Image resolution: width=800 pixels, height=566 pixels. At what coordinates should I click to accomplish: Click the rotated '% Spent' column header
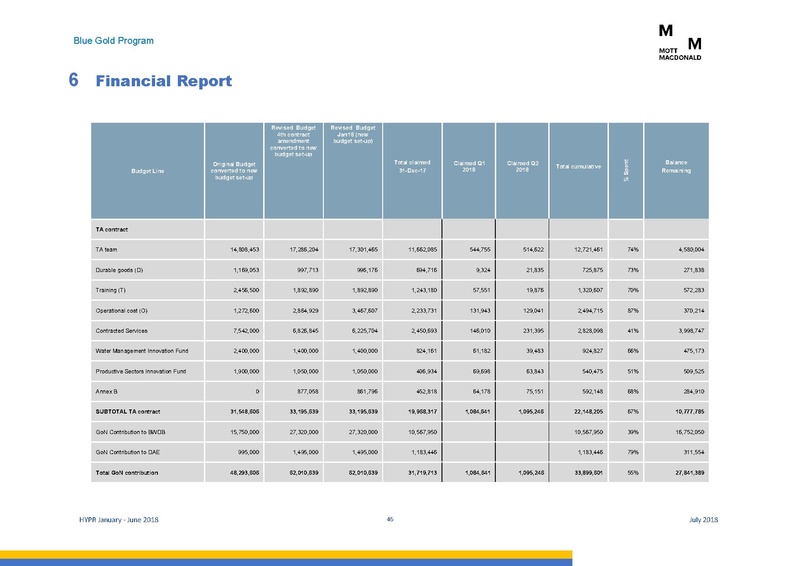(x=626, y=170)
